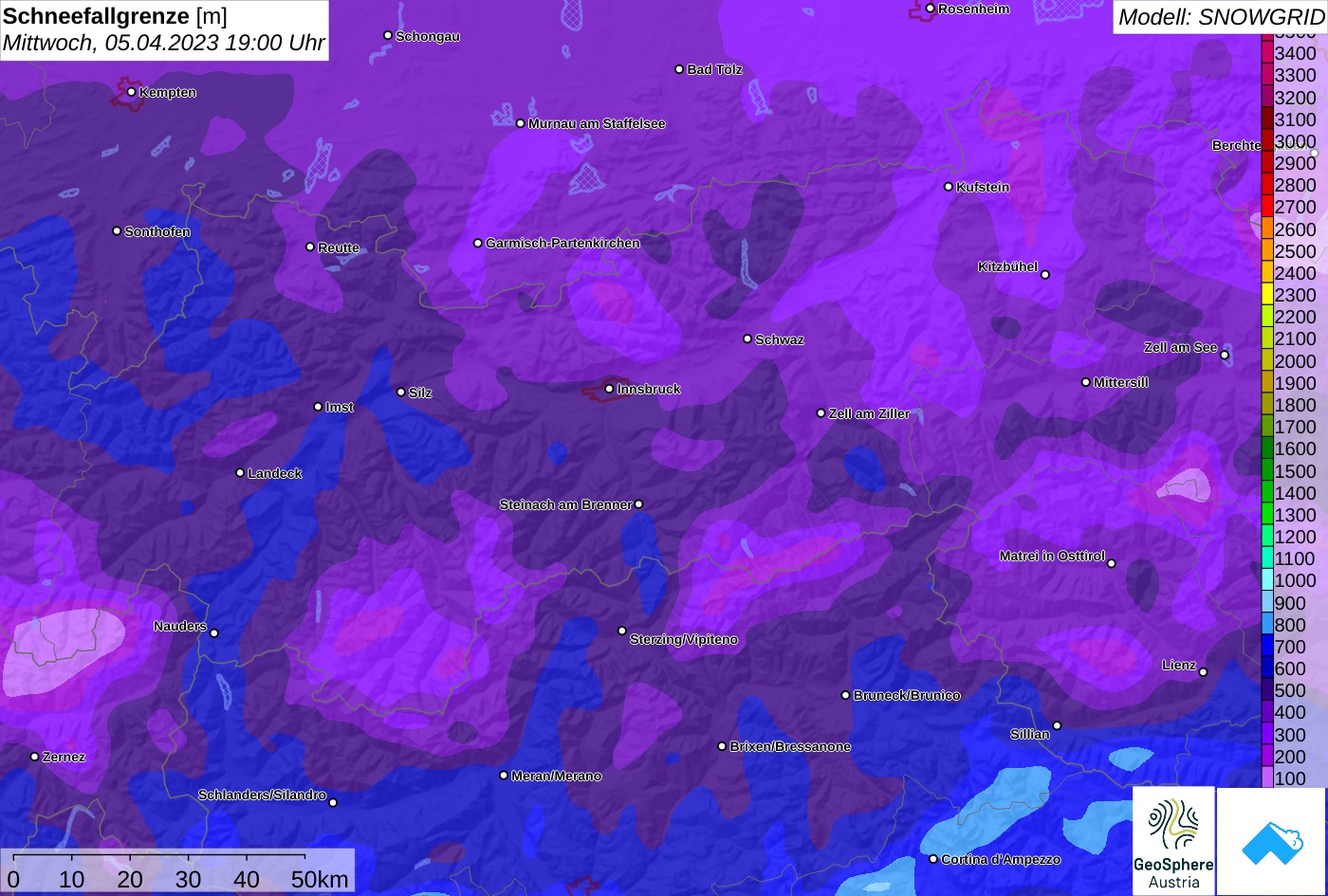Pick the Kempten marker dot
The width and height of the screenshot is (1328, 896).
[131, 92]
